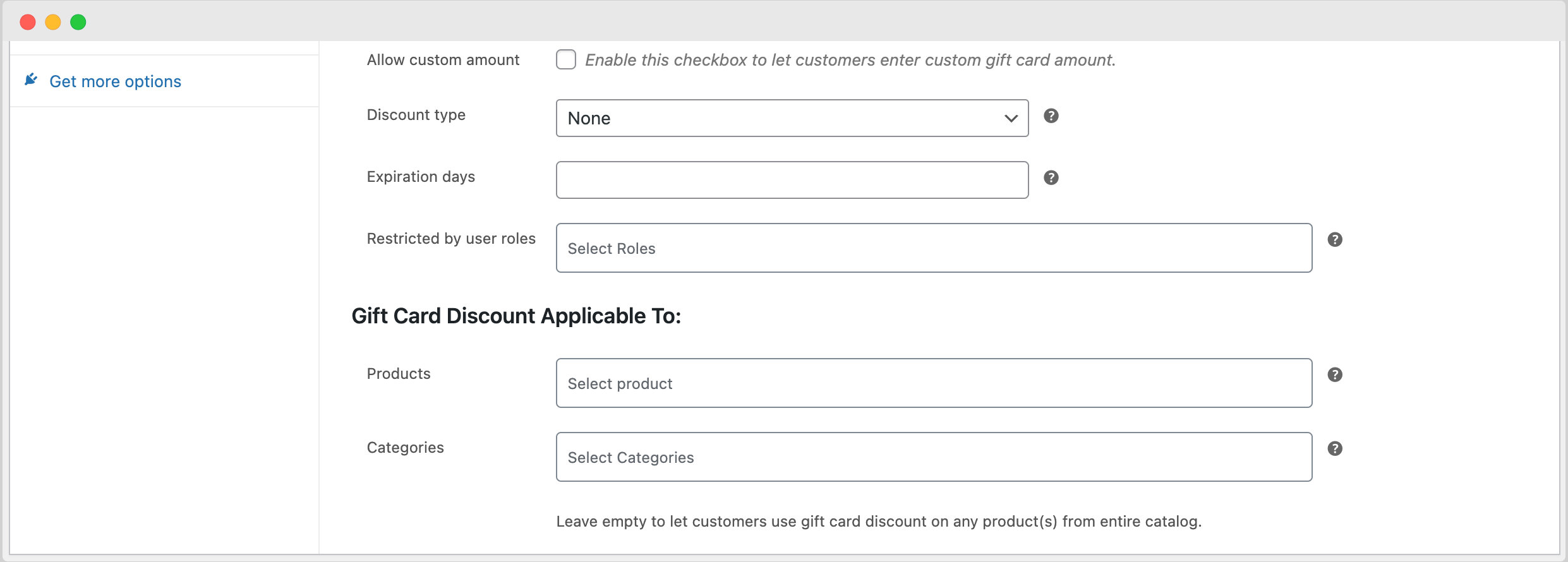Toggle custom amount via its description text
Screen dimensions: 1568x562
coord(849,60)
